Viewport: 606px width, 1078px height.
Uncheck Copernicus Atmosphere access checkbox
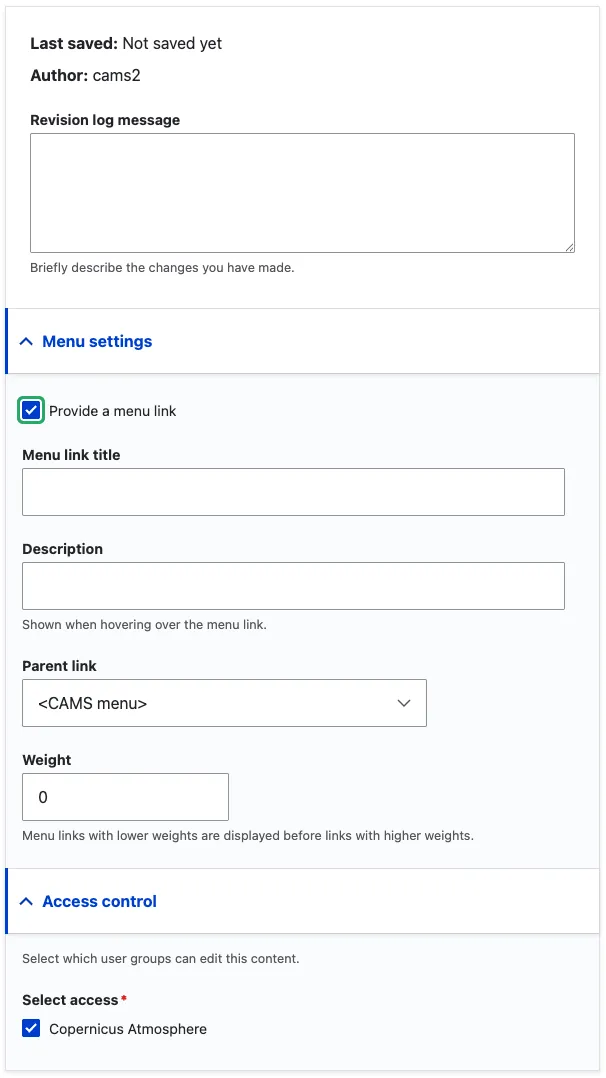coord(31,1028)
